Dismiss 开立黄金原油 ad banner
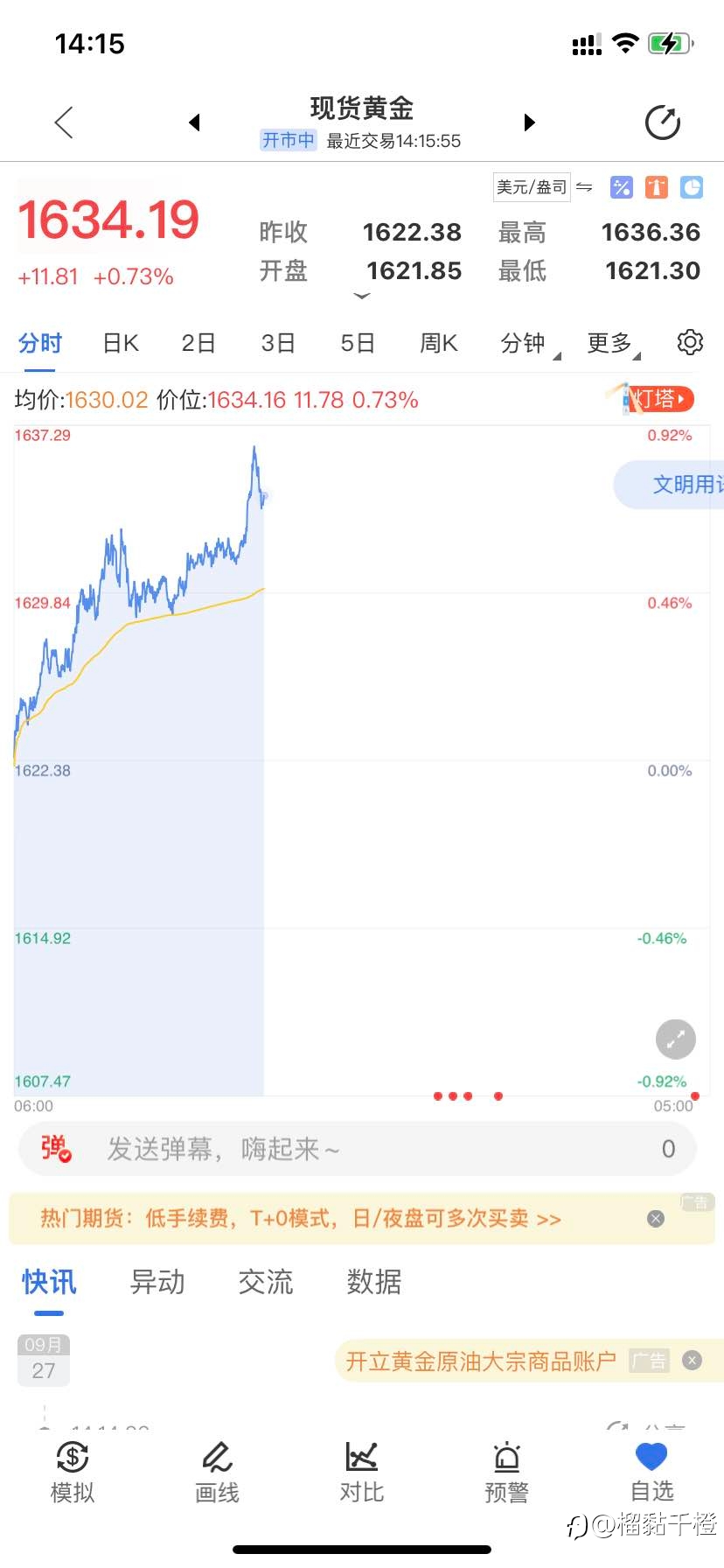The image size is (724, 1568). tap(692, 1361)
